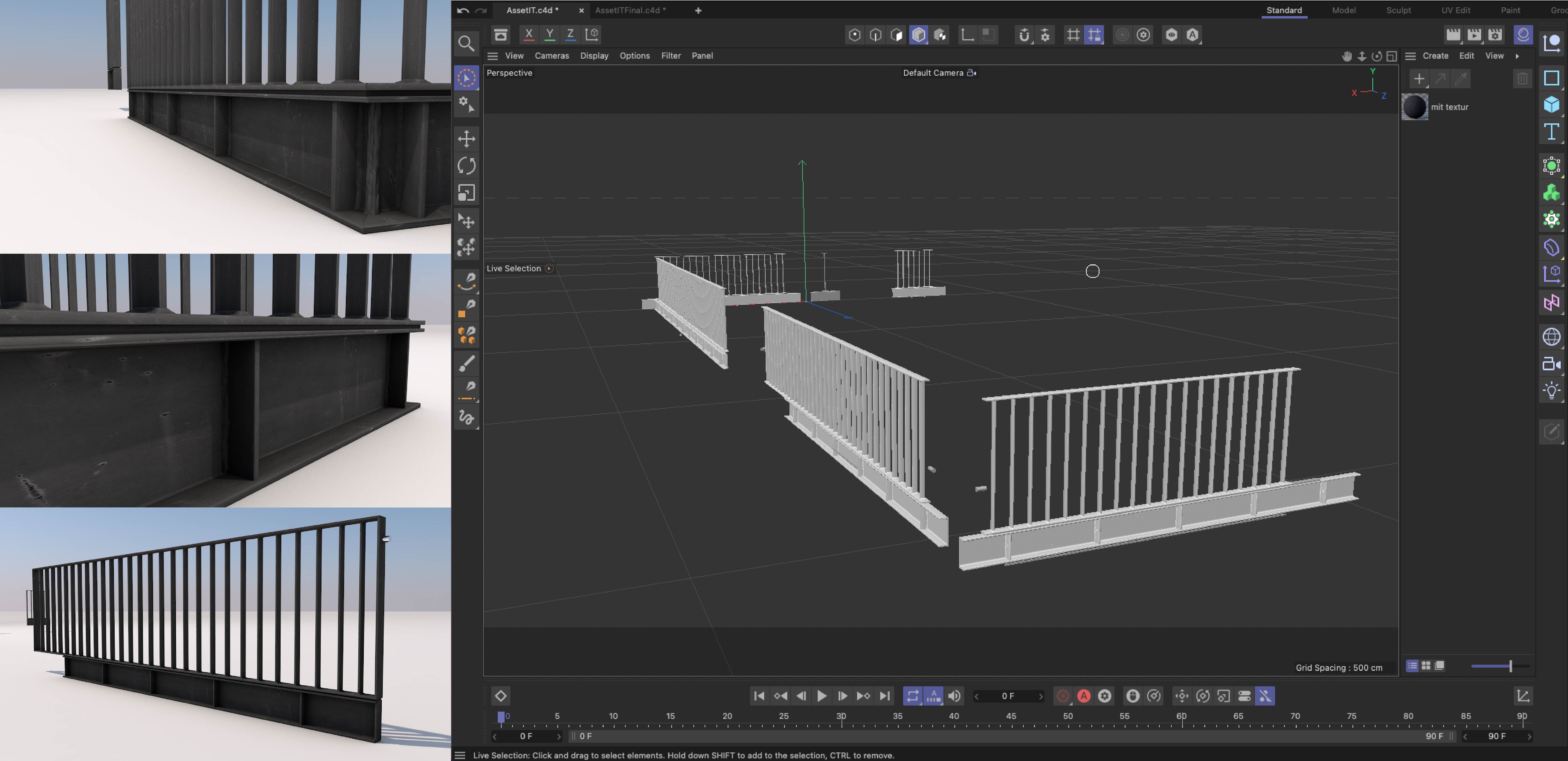Image resolution: width=1568 pixels, height=761 pixels.
Task: Toggle autokeying red A button
Action: pyautogui.click(x=1083, y=696)
